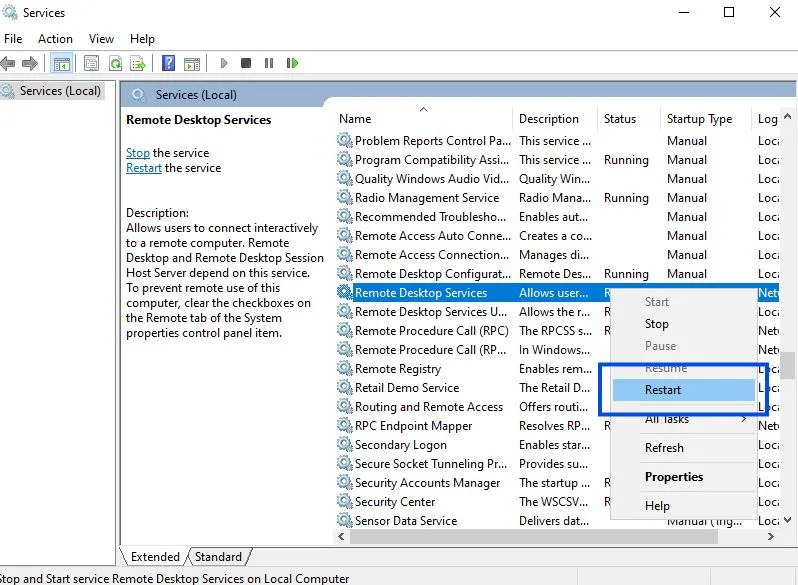Select Properties in the context menu
This screenshot has width=798, height=585.
click(x=674, y=477)
